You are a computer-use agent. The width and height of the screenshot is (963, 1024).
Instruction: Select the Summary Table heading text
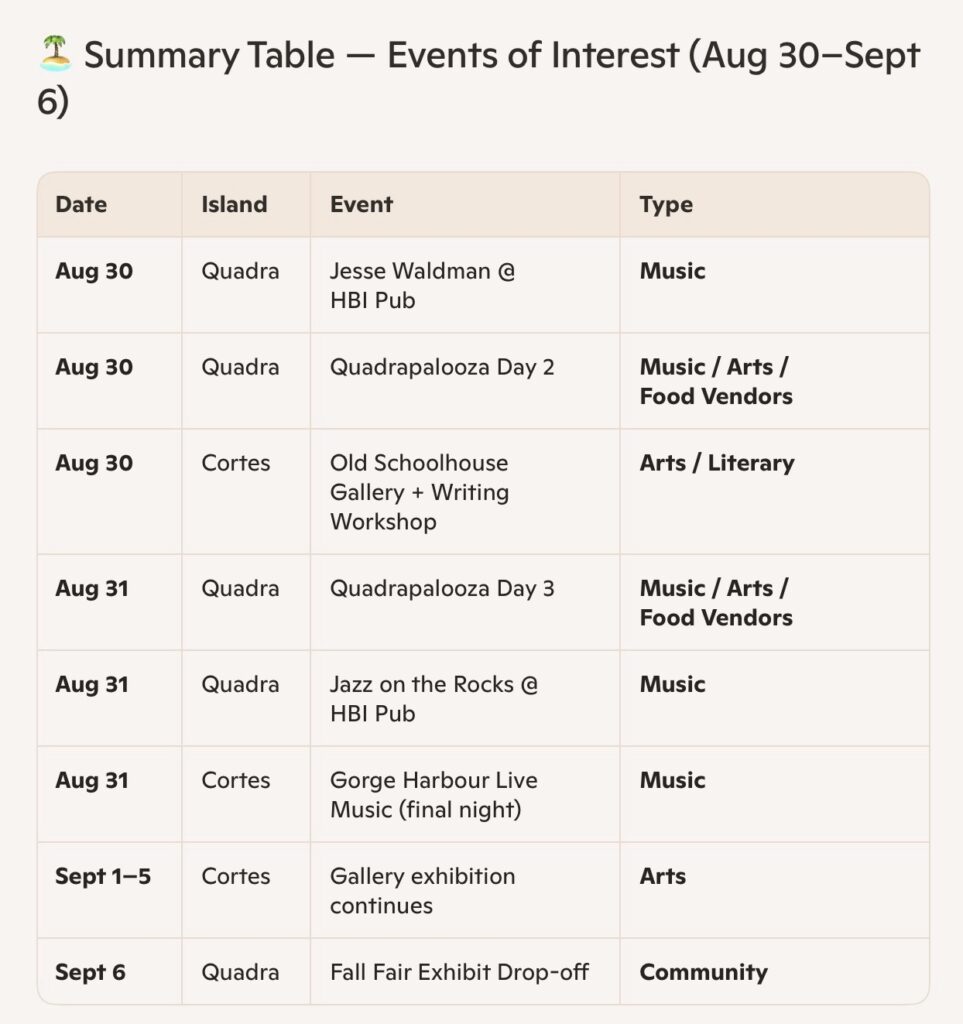[x=479, y=78]
